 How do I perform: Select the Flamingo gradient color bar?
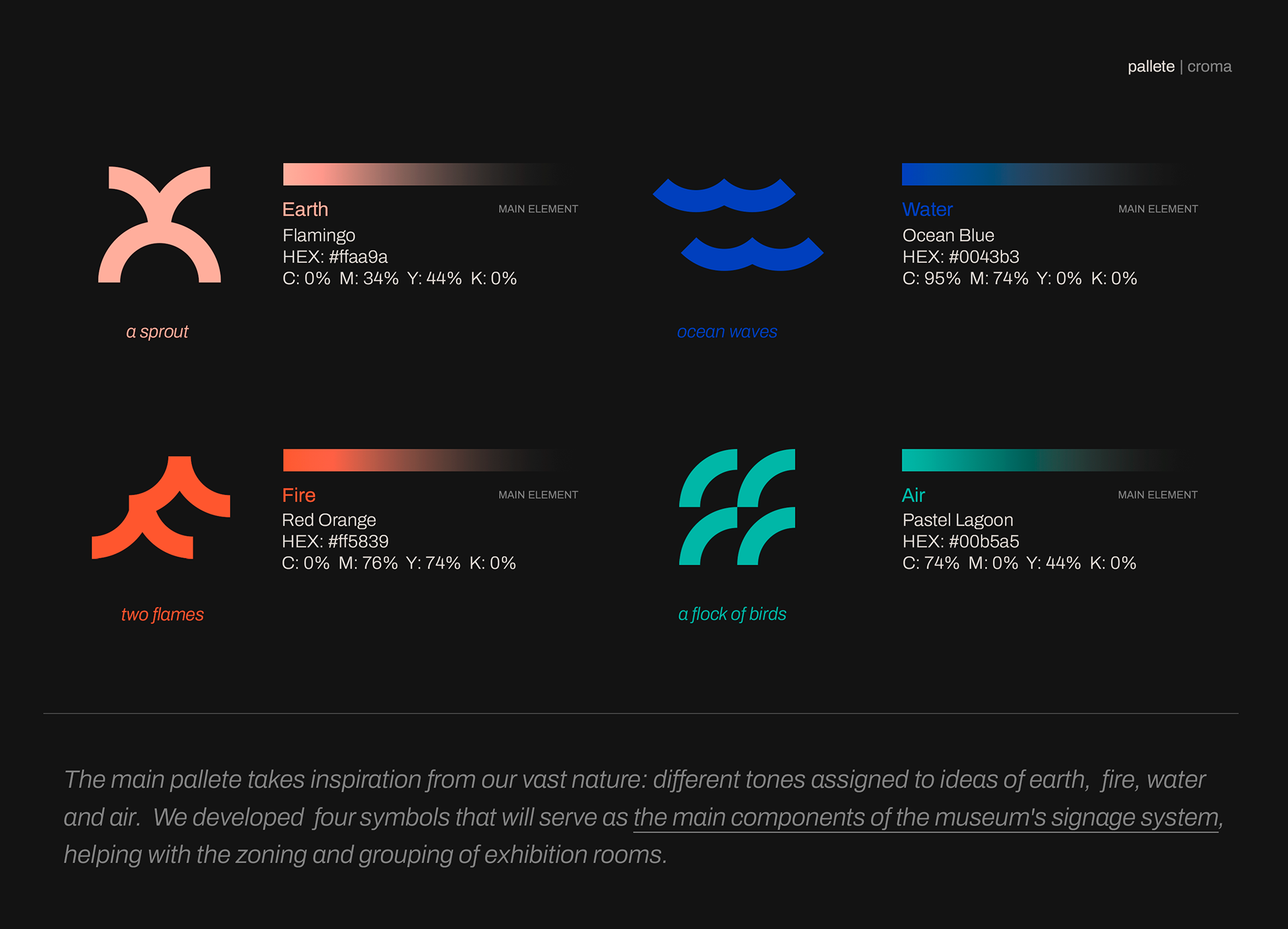click(421, 174)
